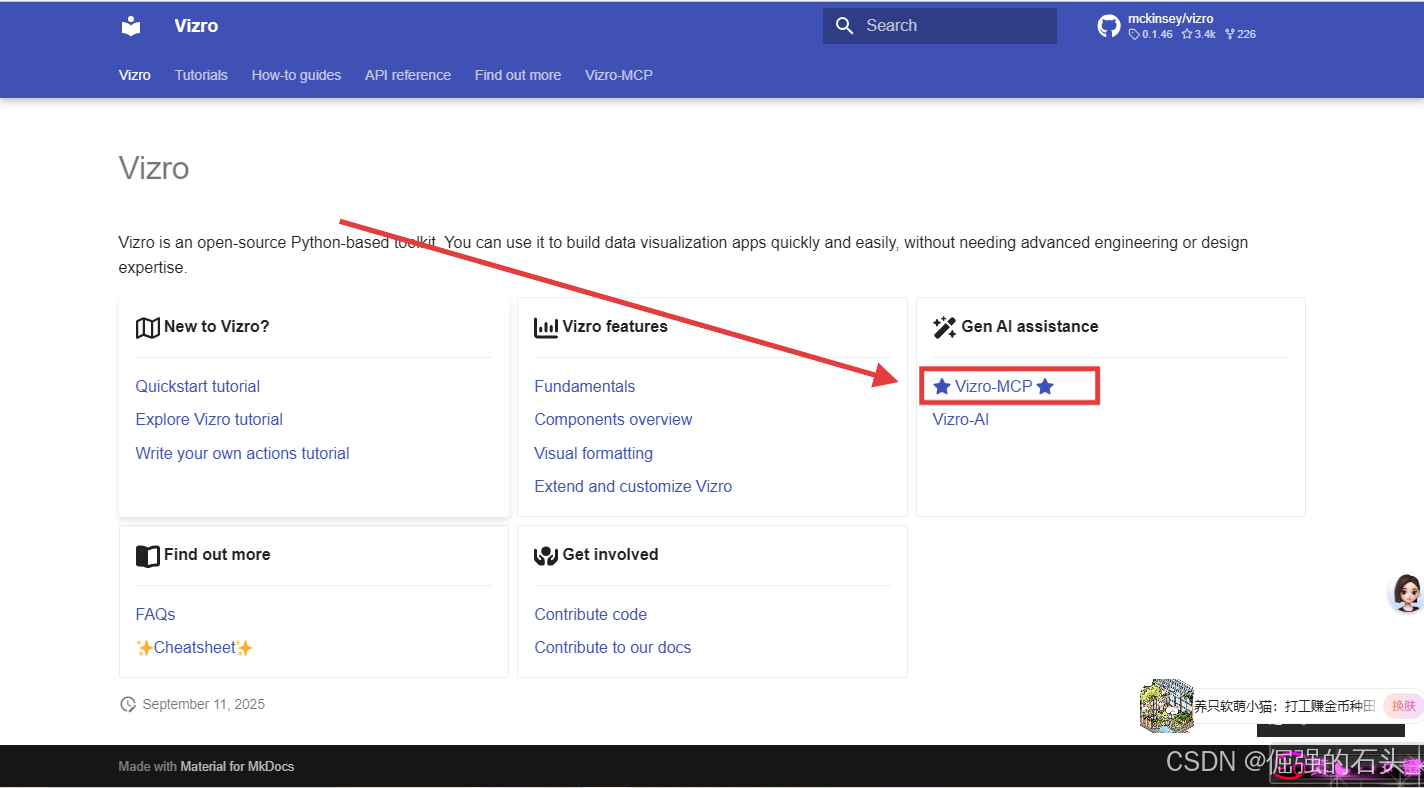
Task: Click the chart icon beside Vizro features
Action: [x=546, y=327]
